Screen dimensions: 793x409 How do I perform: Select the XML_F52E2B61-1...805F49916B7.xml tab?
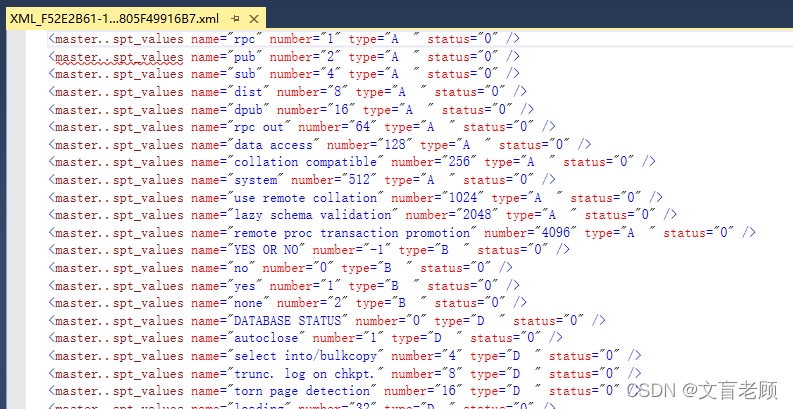[x=136, y=19]
